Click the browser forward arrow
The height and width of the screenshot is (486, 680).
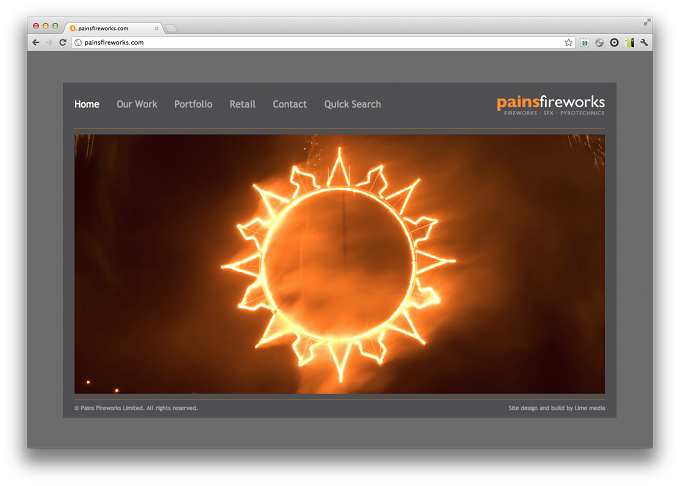click(x=49, y=42)
